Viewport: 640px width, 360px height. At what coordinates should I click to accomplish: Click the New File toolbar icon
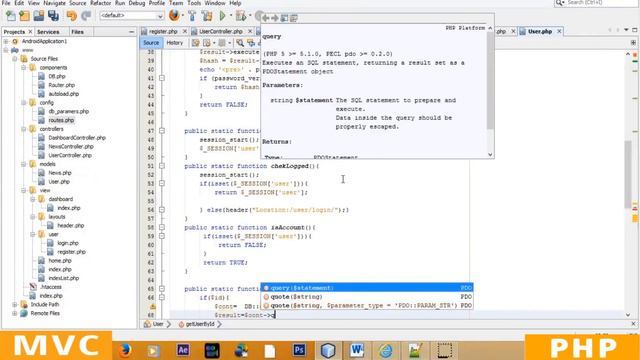pyautogui.click(x=11, y=16)
